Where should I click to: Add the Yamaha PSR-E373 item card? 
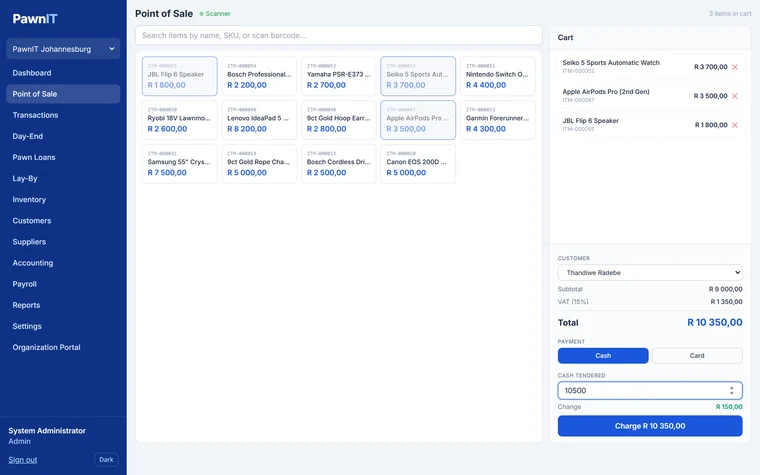point(338,76)
